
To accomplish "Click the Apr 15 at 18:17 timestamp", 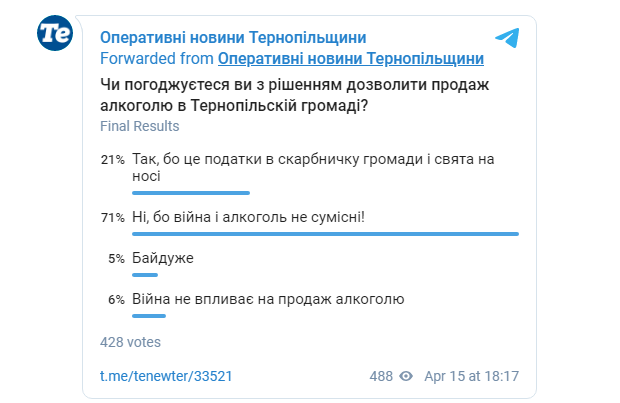I will pos(471,376).
